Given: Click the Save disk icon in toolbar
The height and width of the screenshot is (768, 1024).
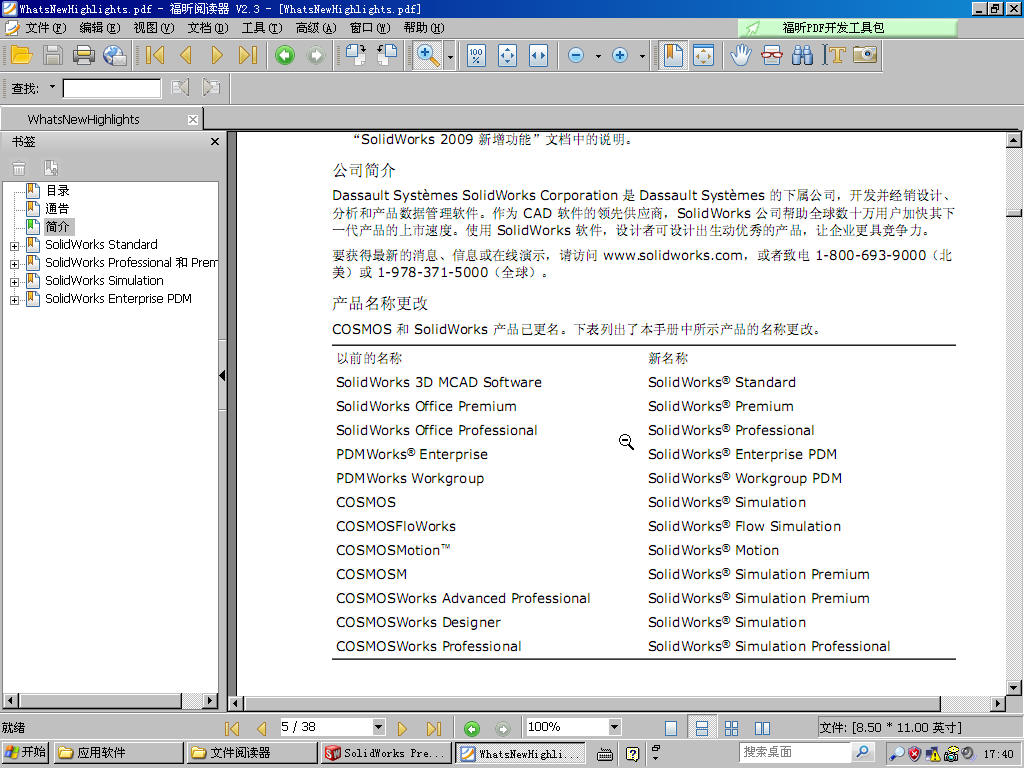Looking at the screenshot, I should pos(53,56).
